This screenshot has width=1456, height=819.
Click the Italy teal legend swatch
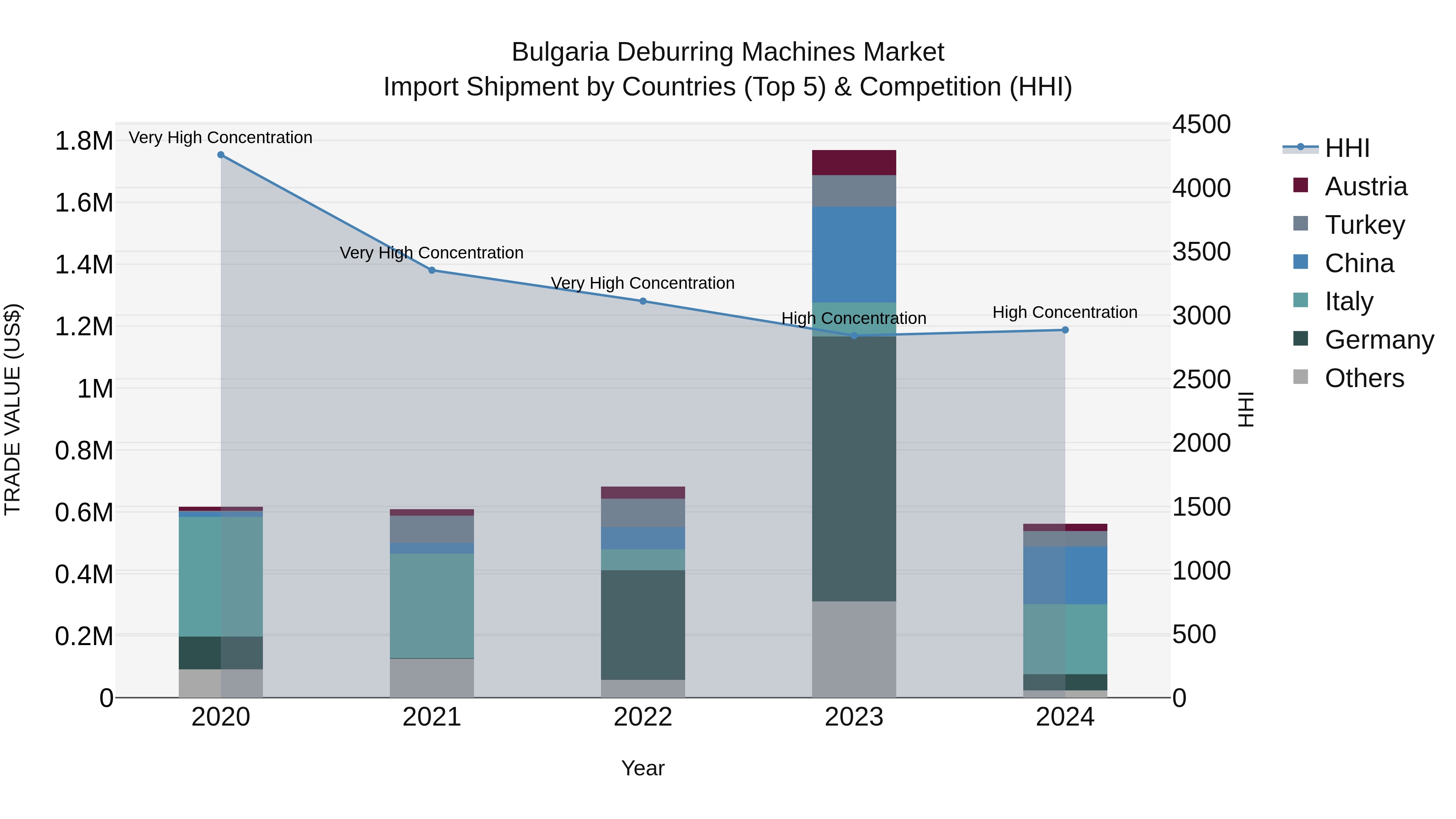pos(1301,300)
